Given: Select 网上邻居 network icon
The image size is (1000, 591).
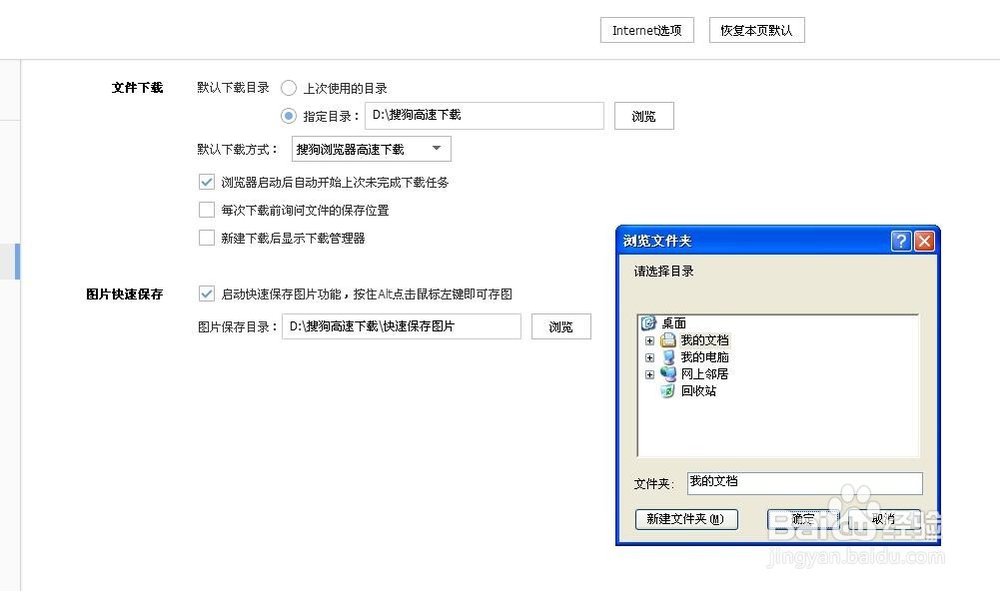Looking at the screenshot, I should [x=668, y=374].
